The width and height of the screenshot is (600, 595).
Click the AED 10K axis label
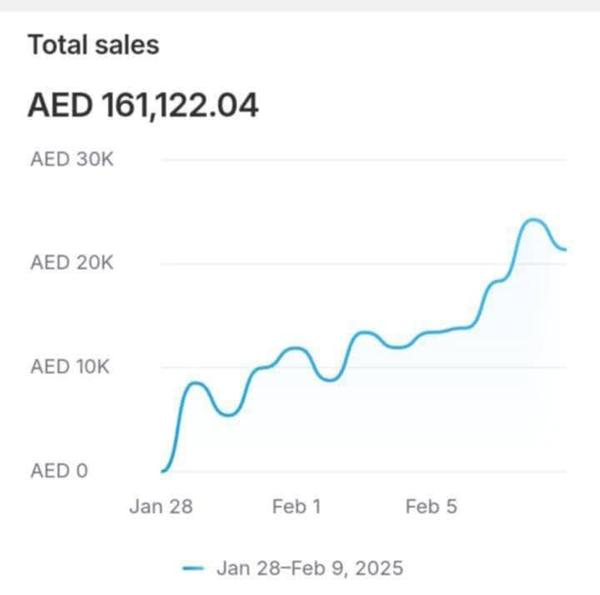72,367
